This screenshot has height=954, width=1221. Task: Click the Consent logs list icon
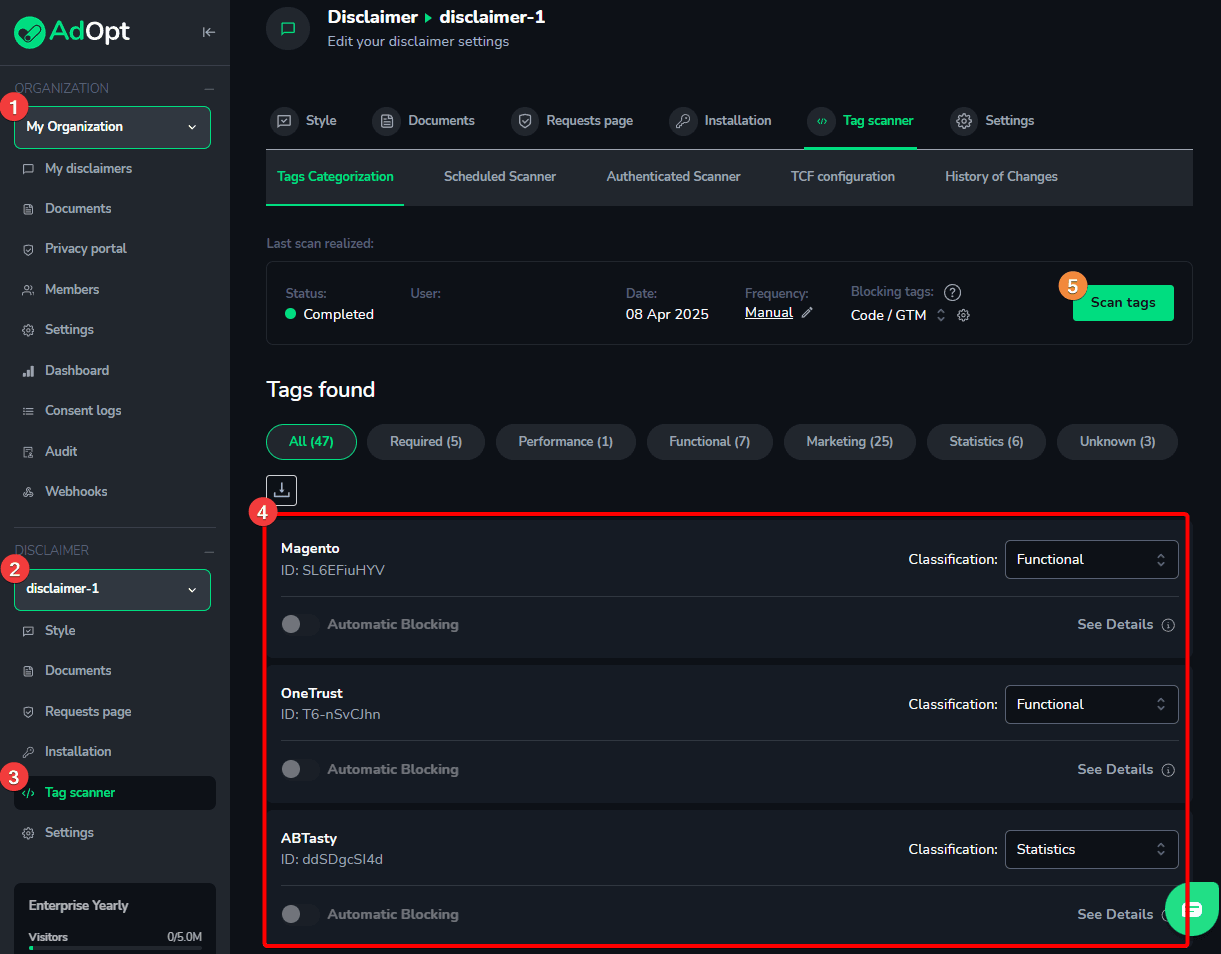(x=28, y=411)
